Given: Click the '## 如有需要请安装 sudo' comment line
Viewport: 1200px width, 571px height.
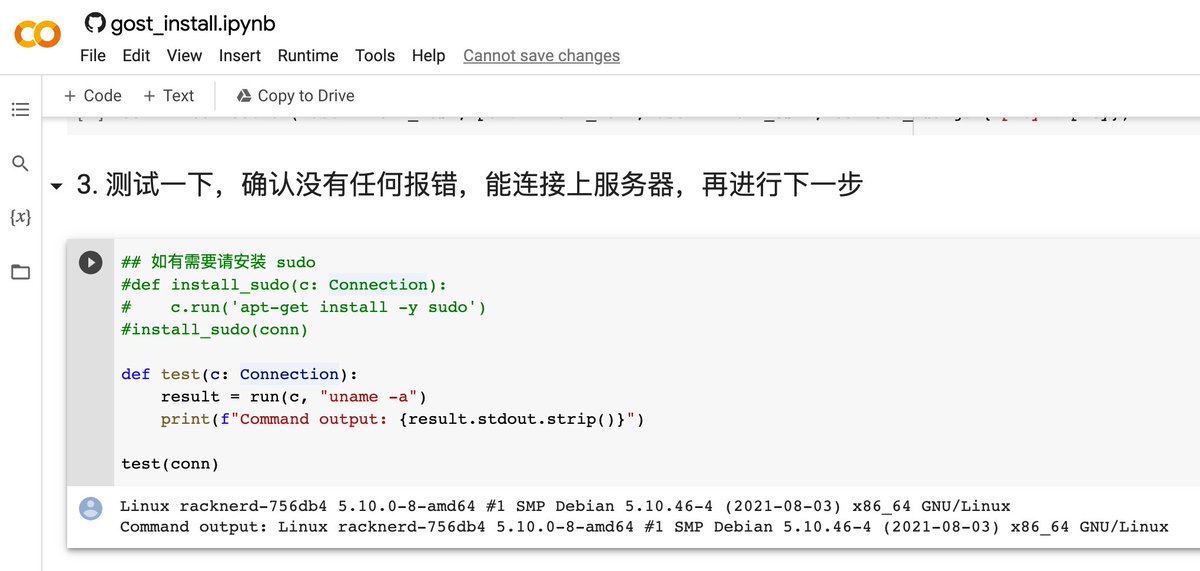Looking at the screenshot, I should pyautogui.click(x=218, y=262).
